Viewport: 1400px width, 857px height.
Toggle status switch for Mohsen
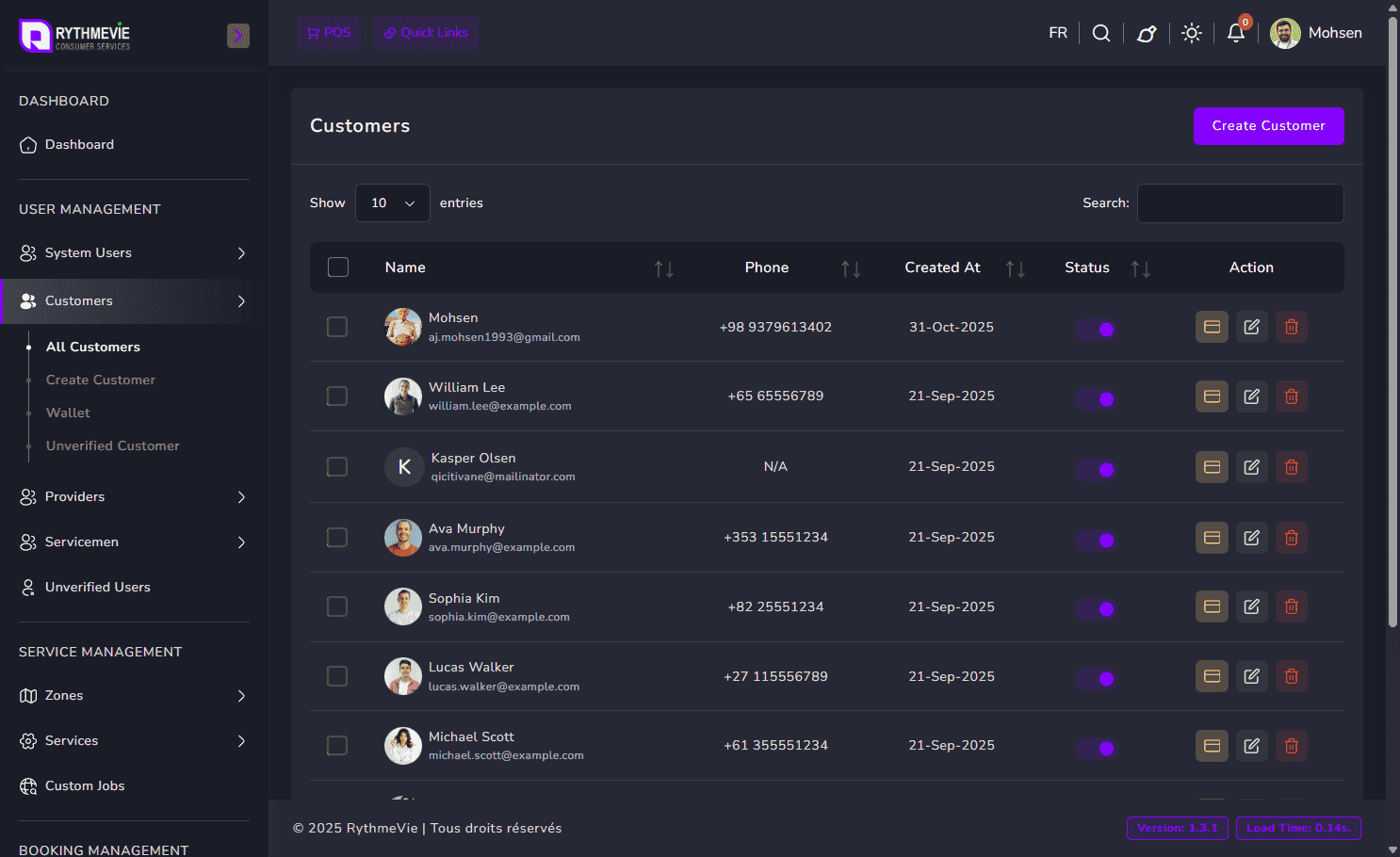tap(1096, 330)
